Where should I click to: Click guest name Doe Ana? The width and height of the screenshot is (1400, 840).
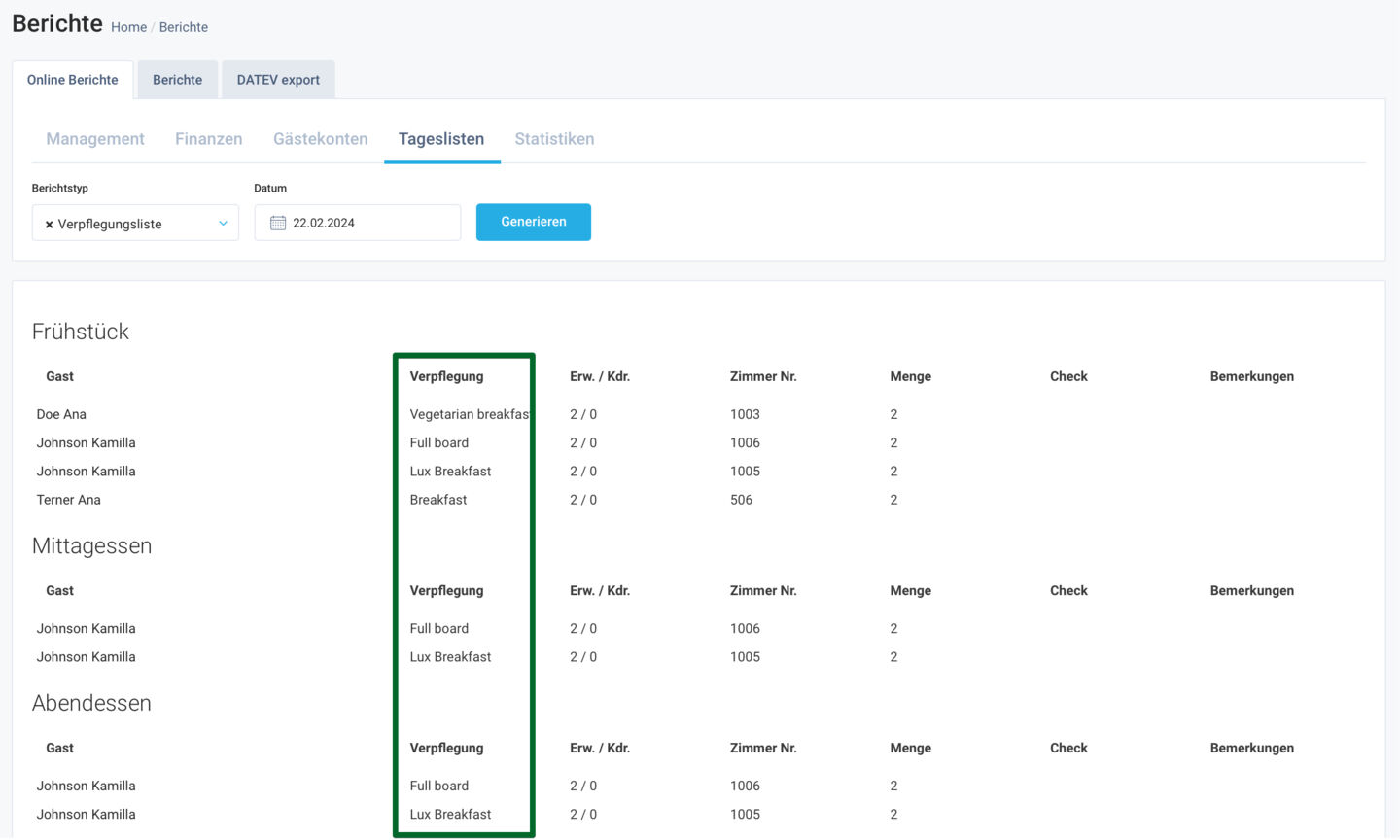(x=61, y=414)
